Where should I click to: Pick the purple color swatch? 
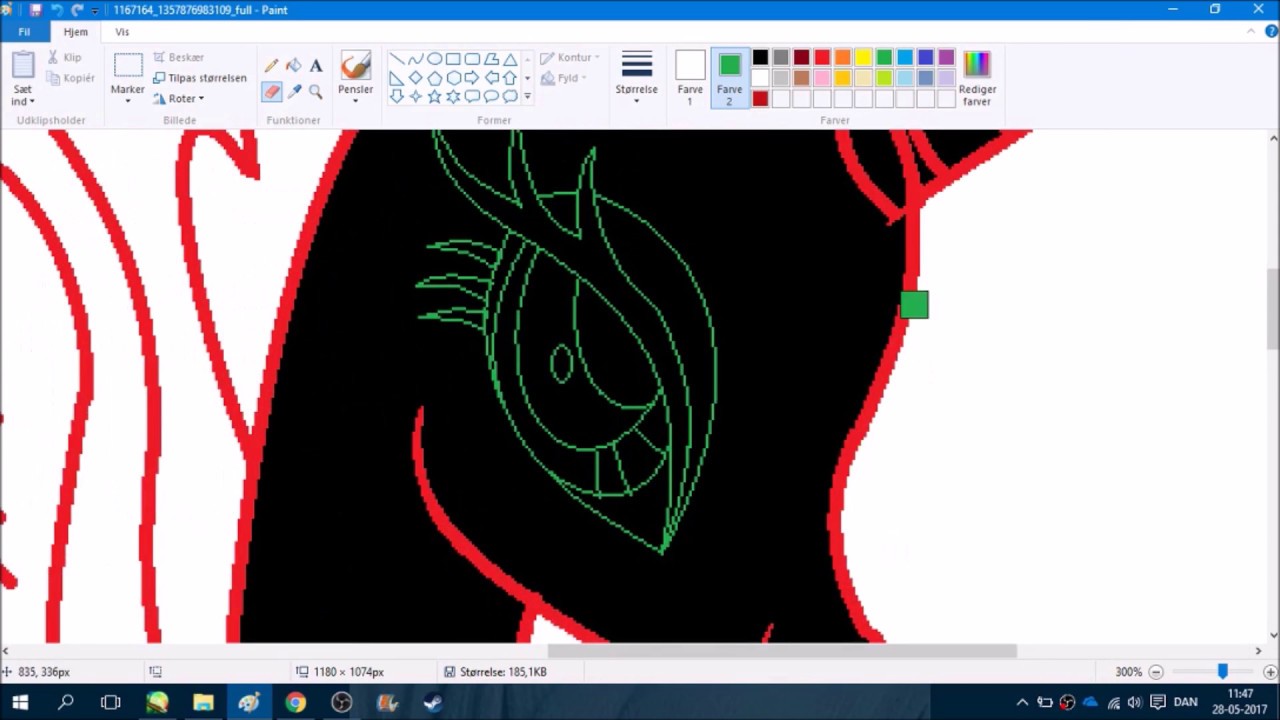tap(946, 58)
